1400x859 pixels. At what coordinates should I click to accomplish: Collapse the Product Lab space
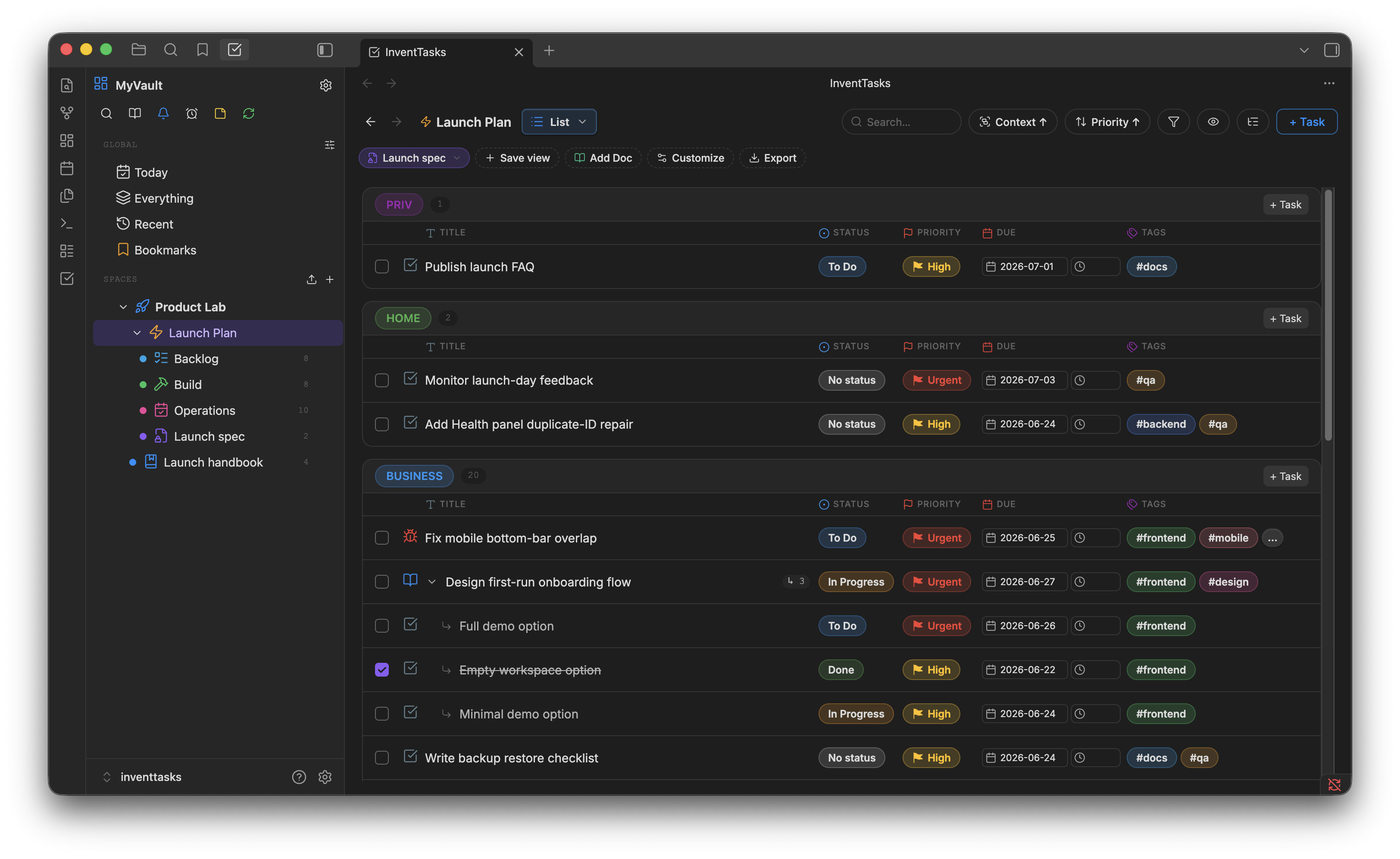click(x=123, y=307)
